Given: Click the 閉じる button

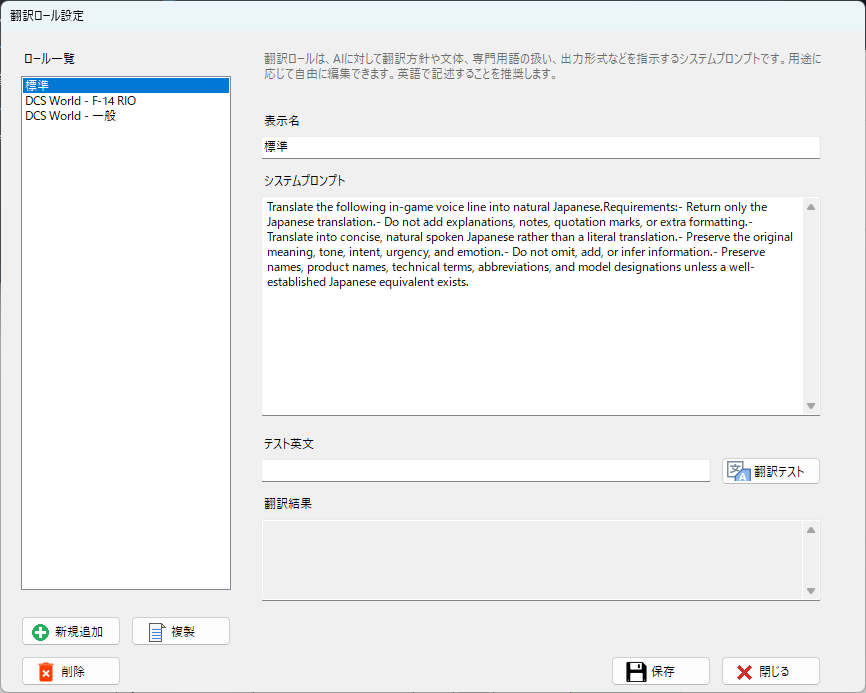Looking at the screenshot, I should pyautogui.click(x=770, y=671).
